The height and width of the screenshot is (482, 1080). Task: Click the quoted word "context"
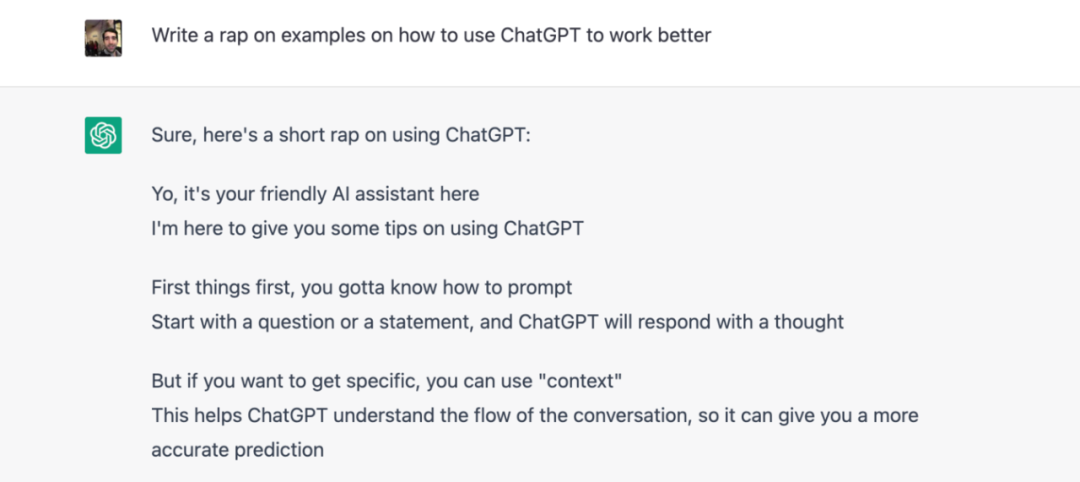579,381
